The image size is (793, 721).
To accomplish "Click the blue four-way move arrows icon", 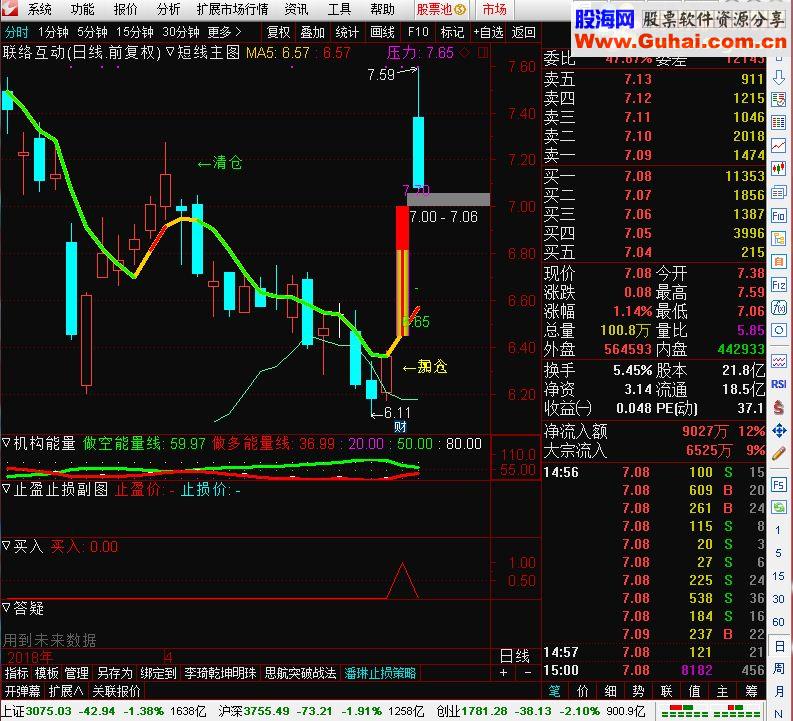I will [x=779, y=430].
